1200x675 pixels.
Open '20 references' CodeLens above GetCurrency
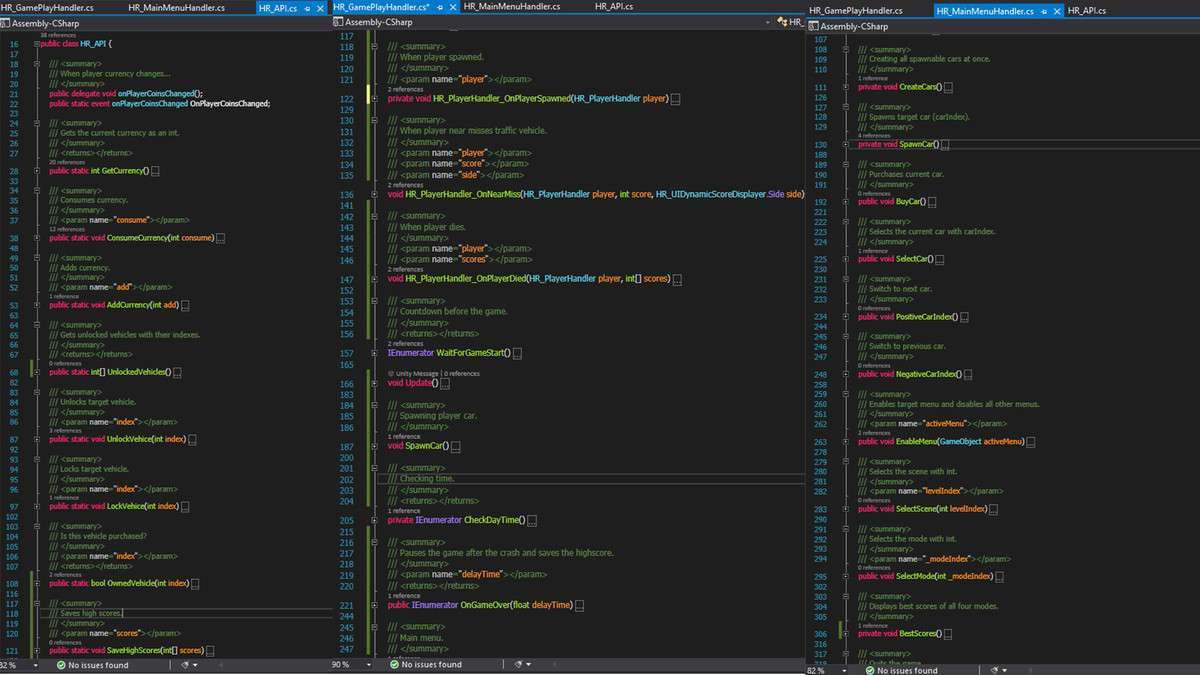[x=67, y=162]
